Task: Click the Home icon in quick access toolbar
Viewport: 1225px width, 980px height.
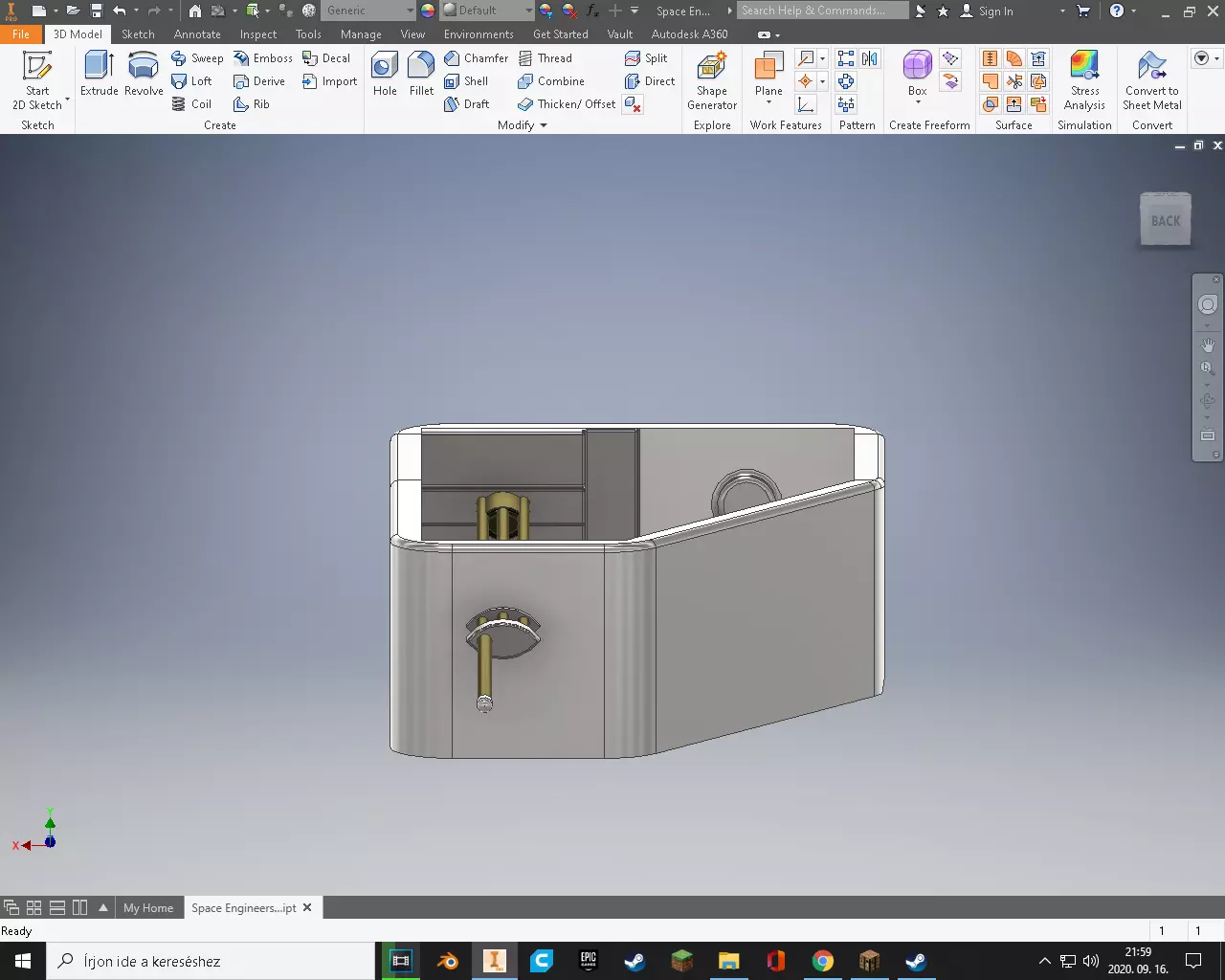Action: coord(195,11)
